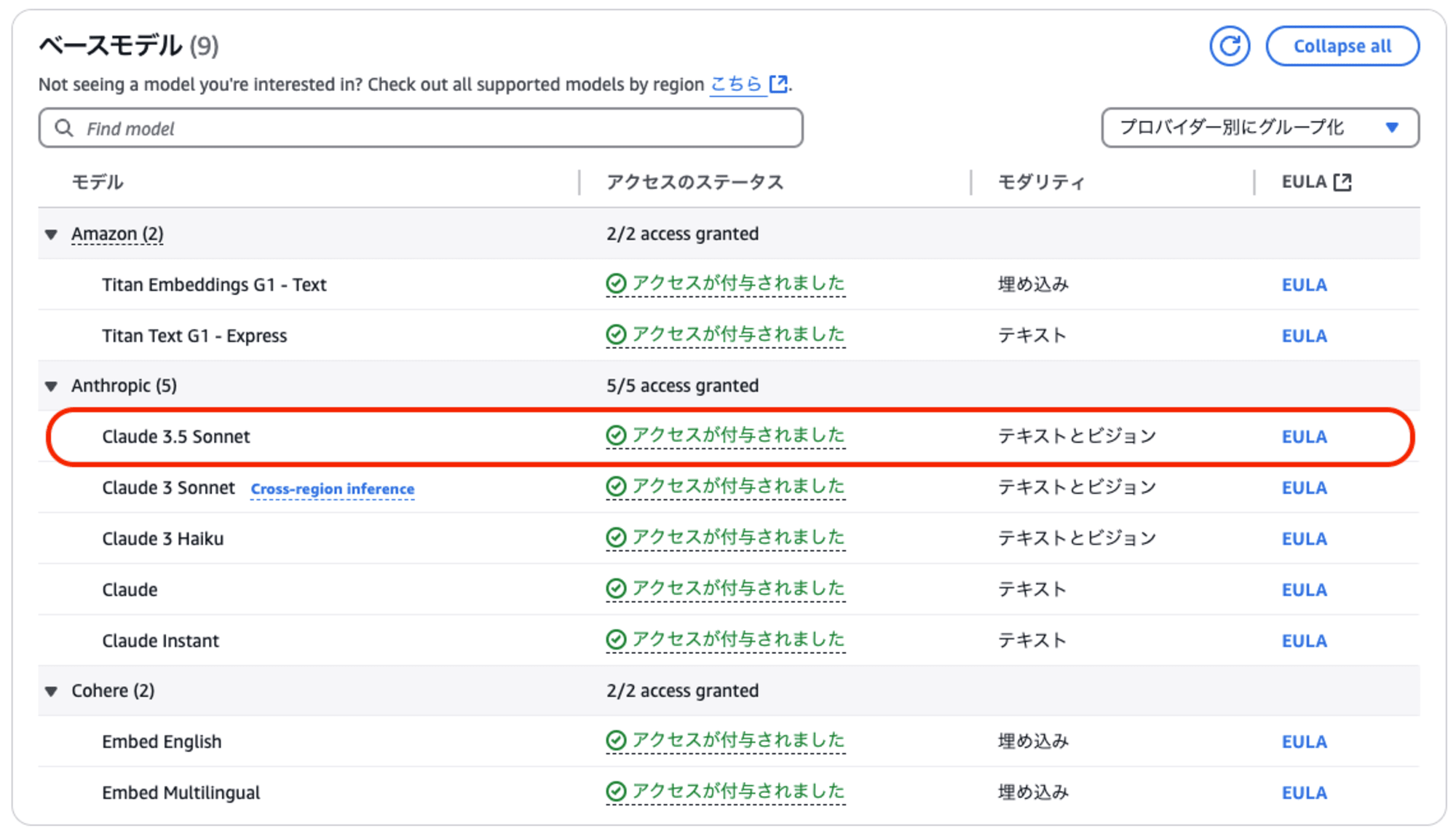The image size is (1456, 836).
Task: Collapse the Anthropic (5) group
Action: pyautogui.click(x=51, y=386)
